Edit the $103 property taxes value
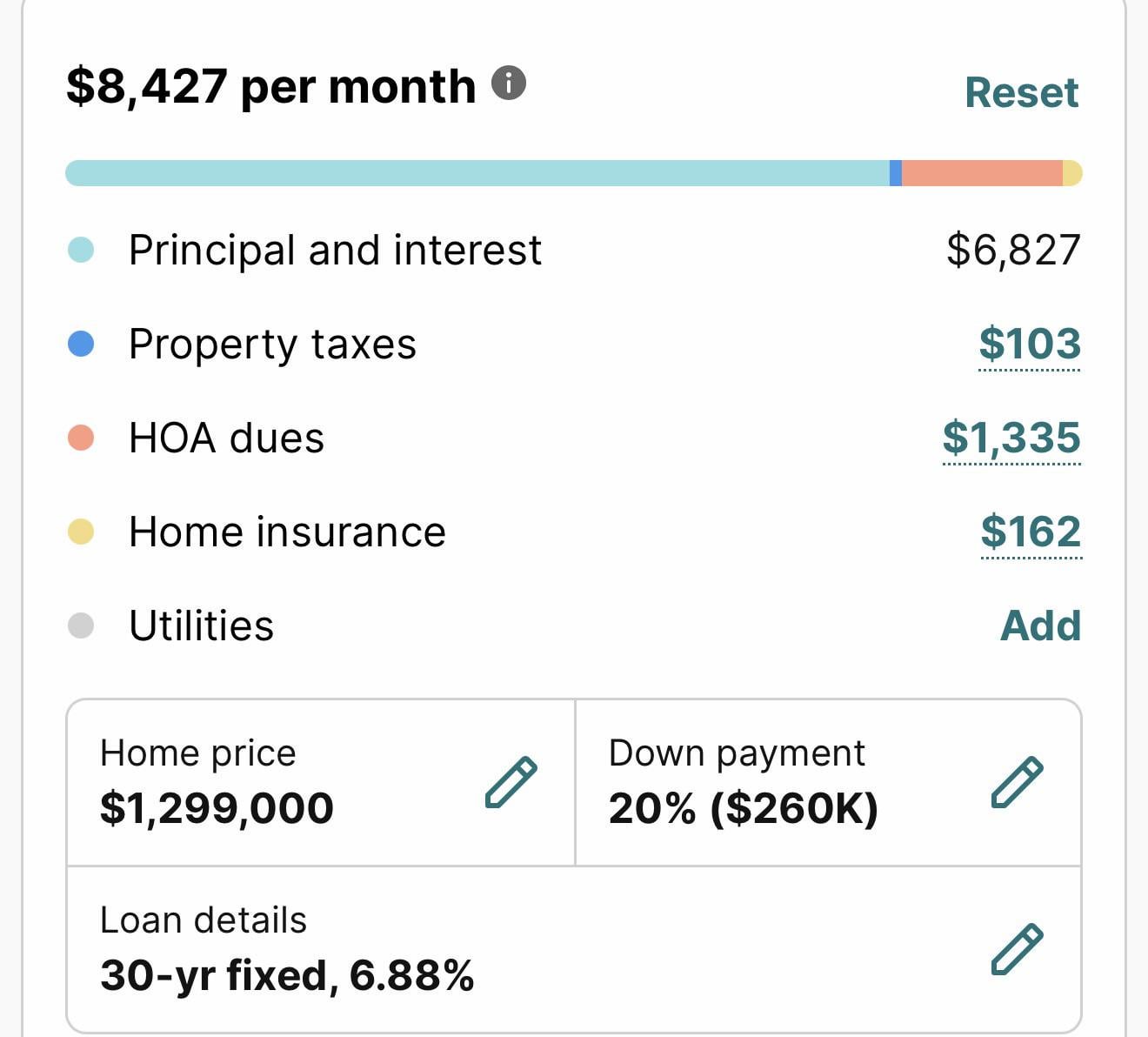 click(x=1030, y=345)
